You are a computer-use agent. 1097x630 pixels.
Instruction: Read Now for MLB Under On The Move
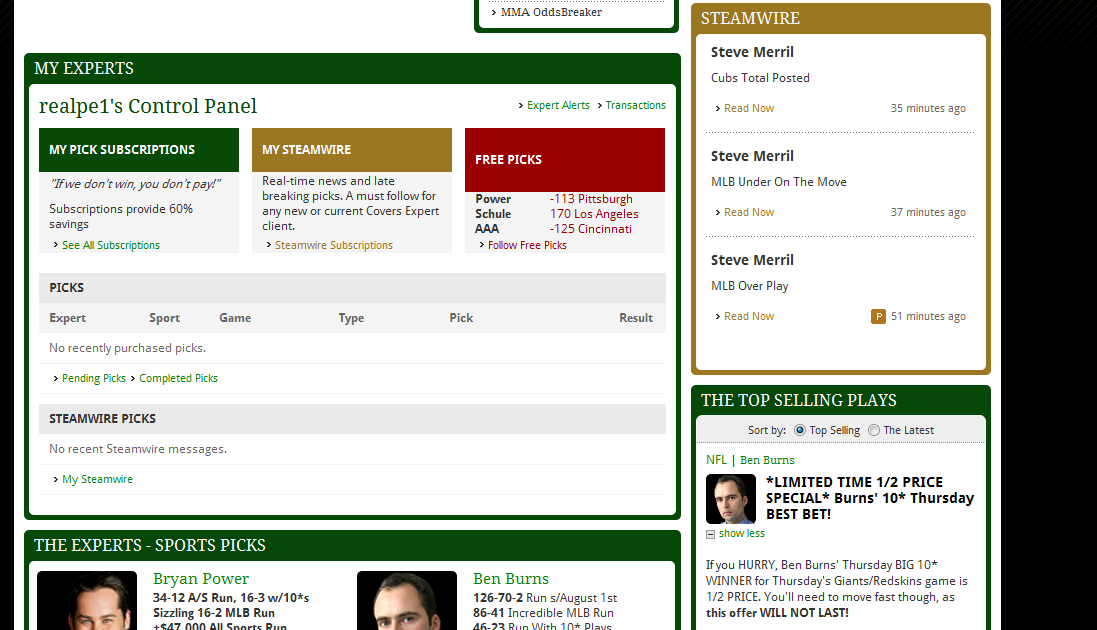[x=749, y=212]
